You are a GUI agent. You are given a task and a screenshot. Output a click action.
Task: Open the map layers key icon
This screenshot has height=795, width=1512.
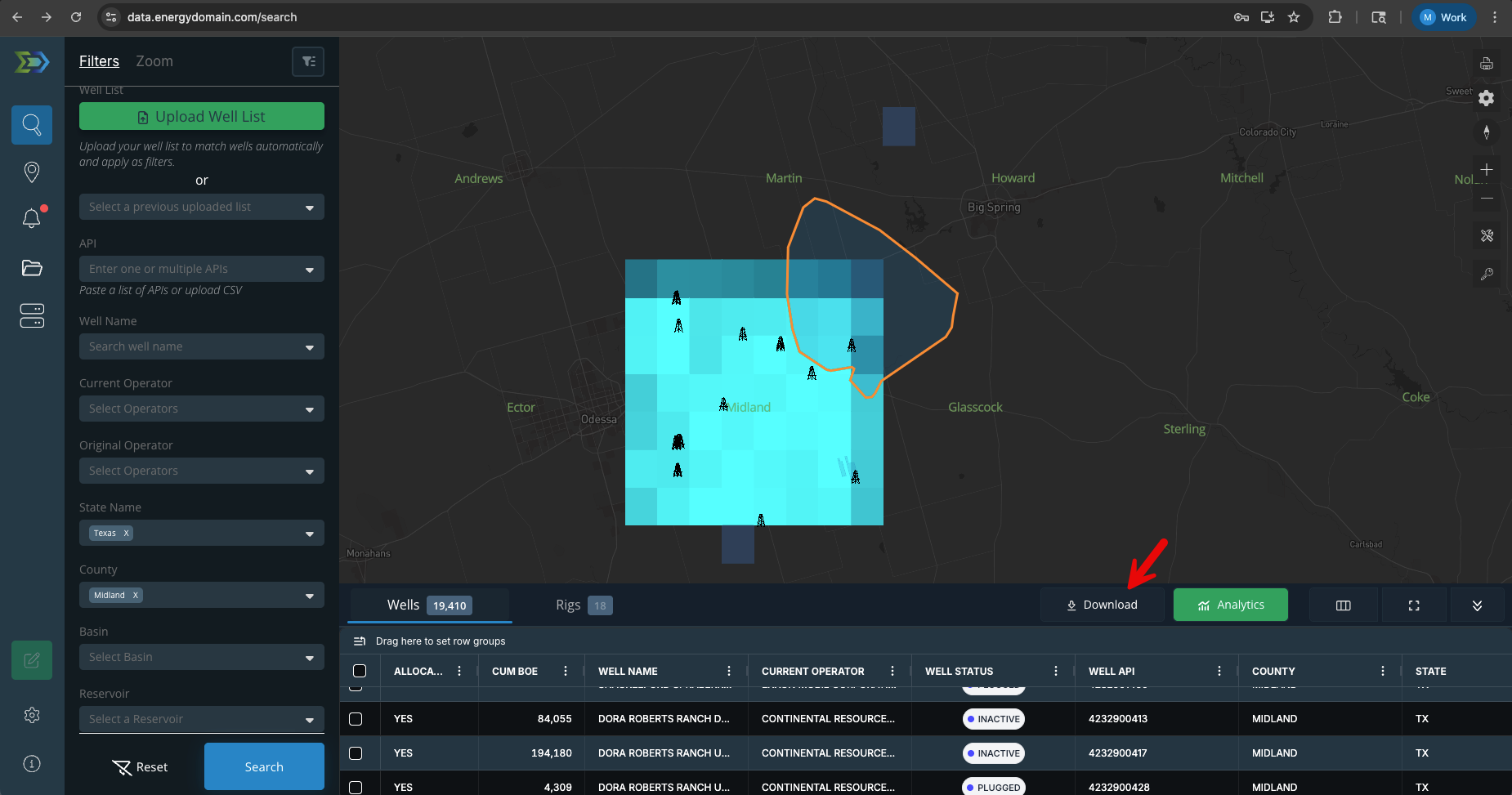pos(1487,274)
